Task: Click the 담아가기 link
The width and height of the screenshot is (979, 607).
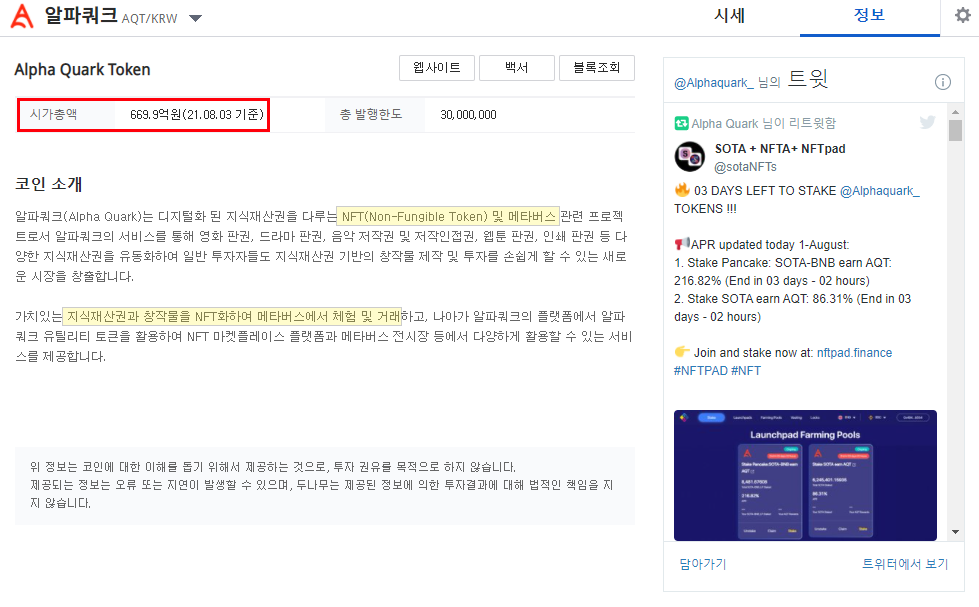Action: 702,564
